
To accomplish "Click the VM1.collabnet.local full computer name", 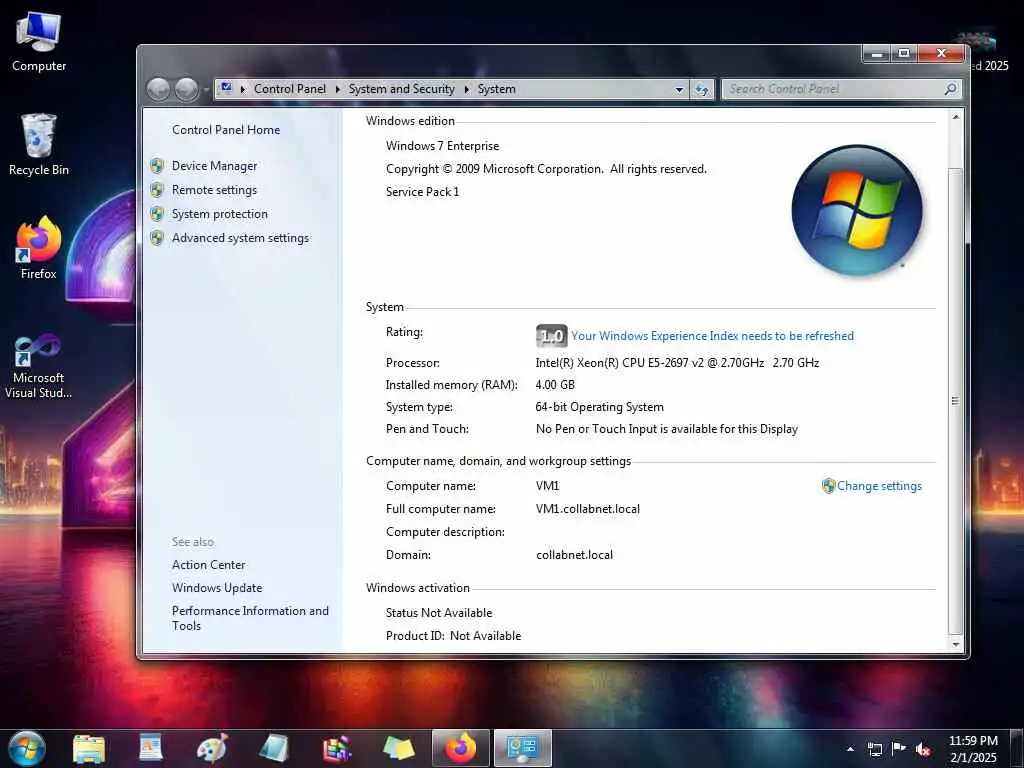I will 588,509.
